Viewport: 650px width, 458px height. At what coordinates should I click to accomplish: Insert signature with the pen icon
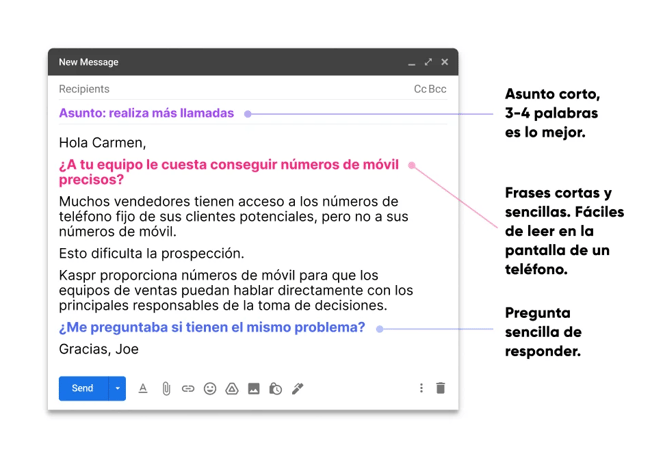pos(298,388)
